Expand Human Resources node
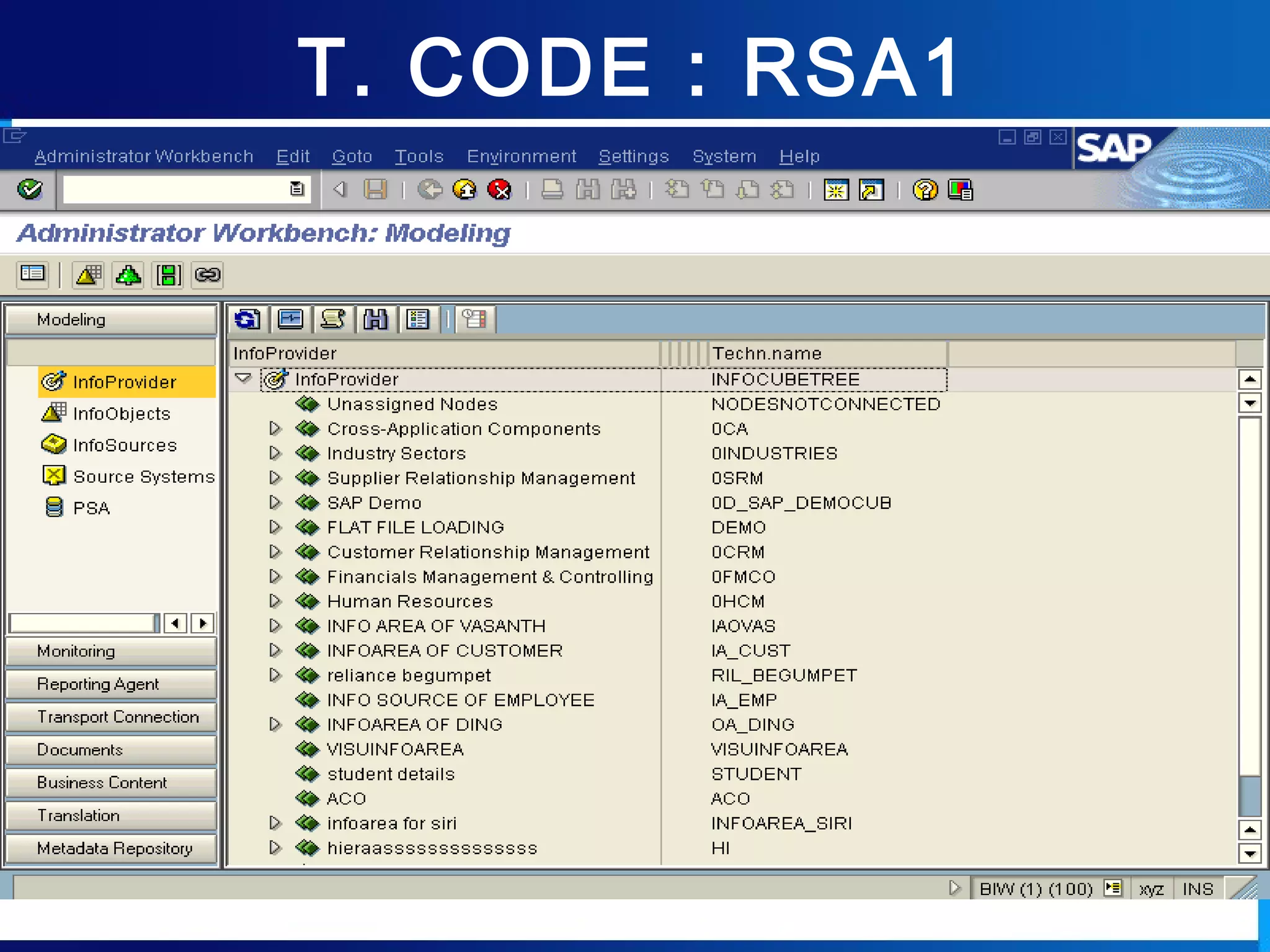Viewport: 1270px width, 952px height. [x=275, y=601]
